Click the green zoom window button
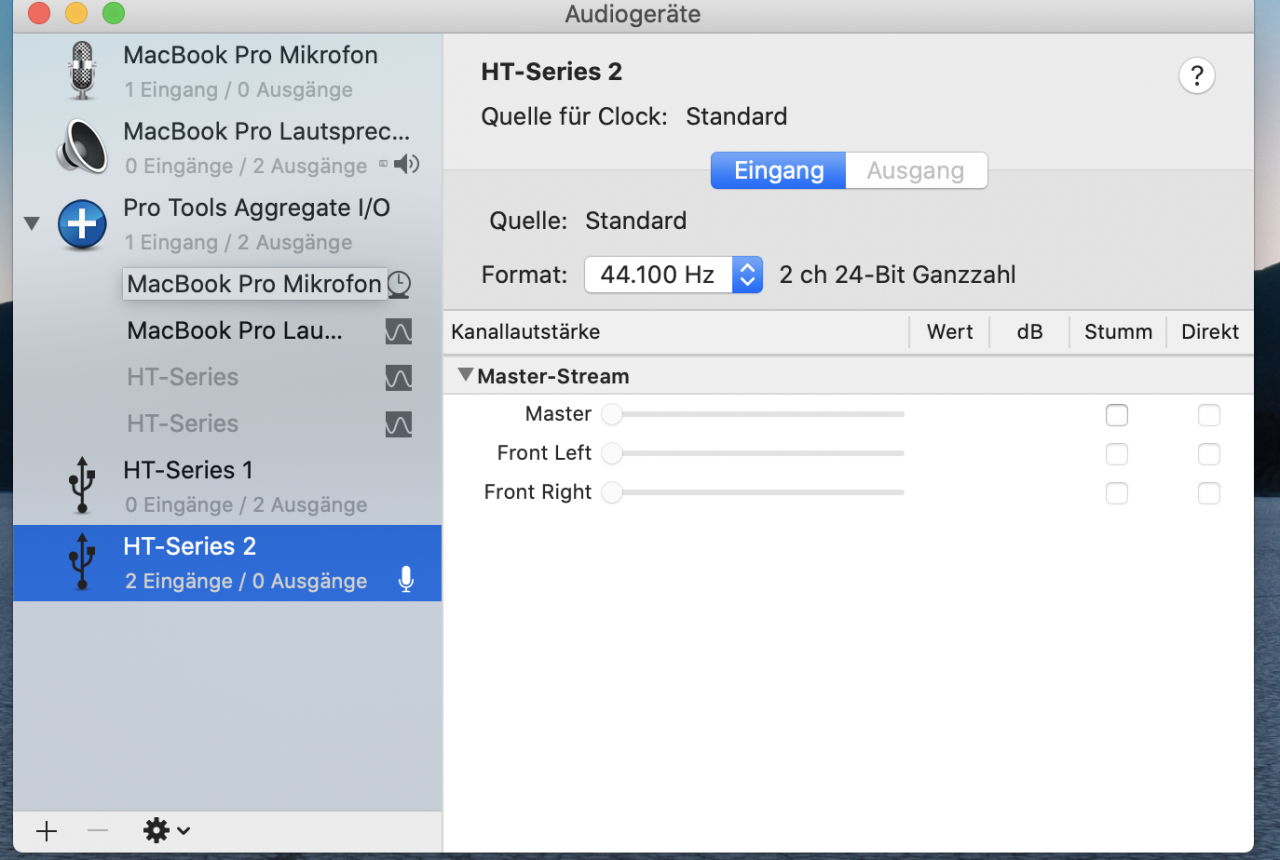The image size is (1280, 860). (114, 14)
